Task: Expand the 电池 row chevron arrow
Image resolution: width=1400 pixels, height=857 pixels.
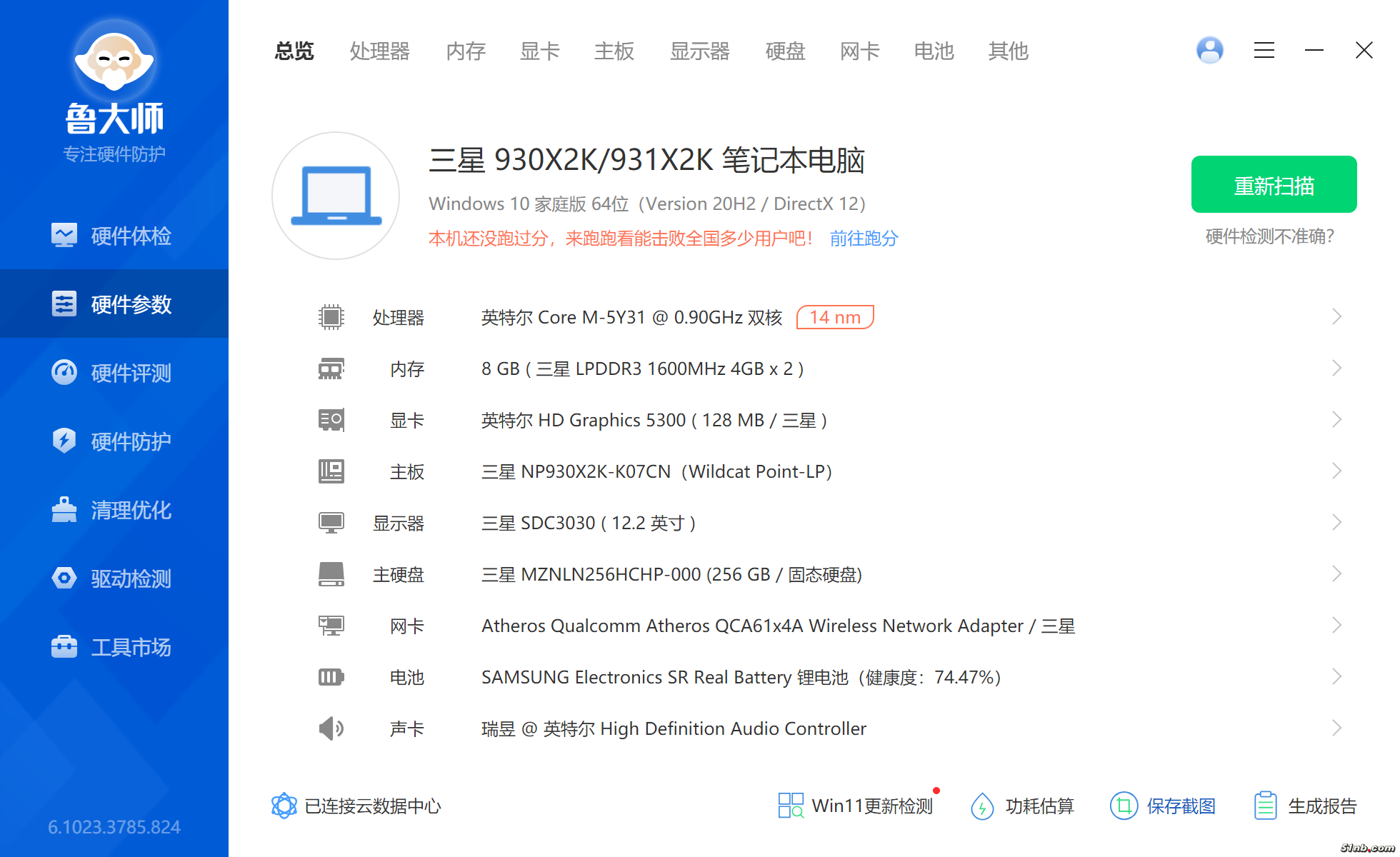Action: (x=1336, y=676)
